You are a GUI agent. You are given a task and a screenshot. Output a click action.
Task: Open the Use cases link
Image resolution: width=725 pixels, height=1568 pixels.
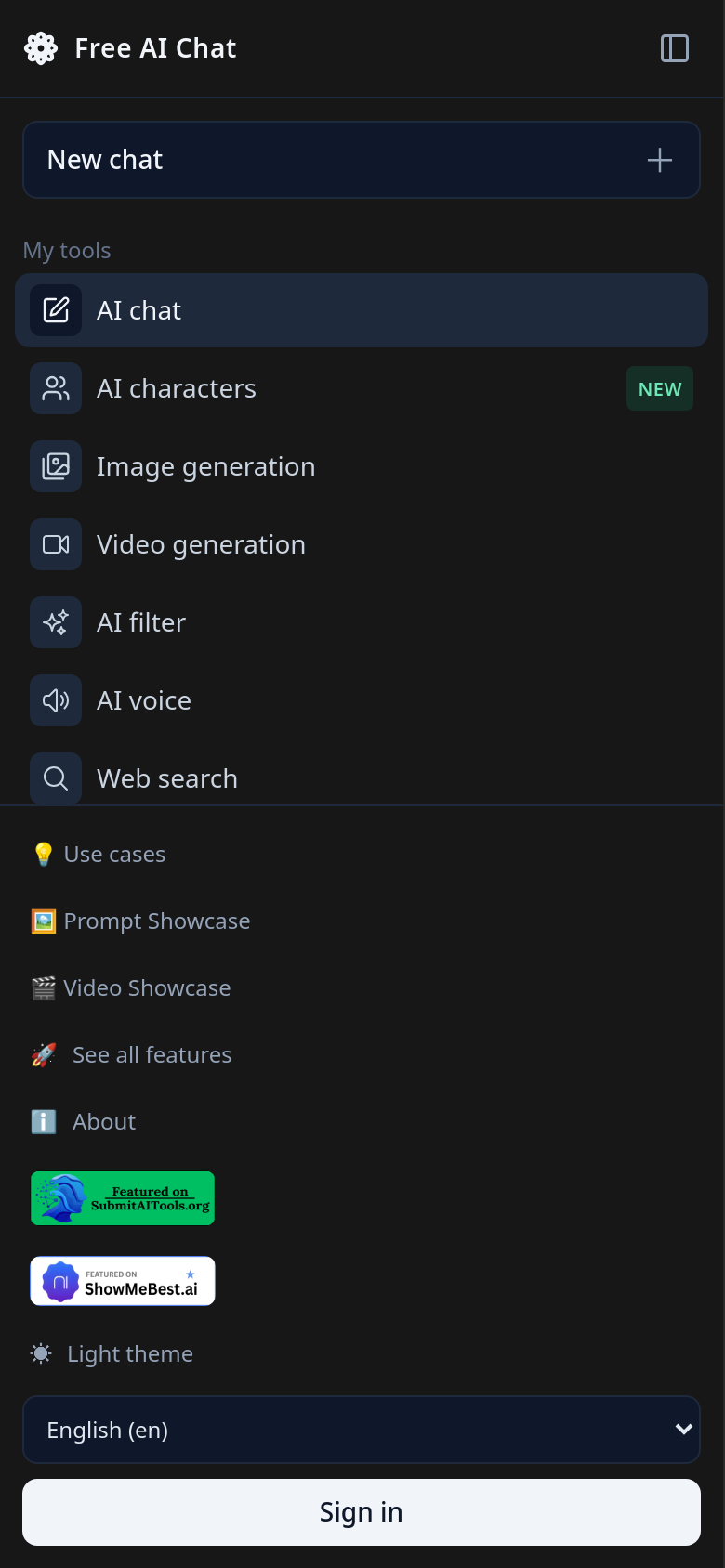pyautogui.click(x=99, y=855)
